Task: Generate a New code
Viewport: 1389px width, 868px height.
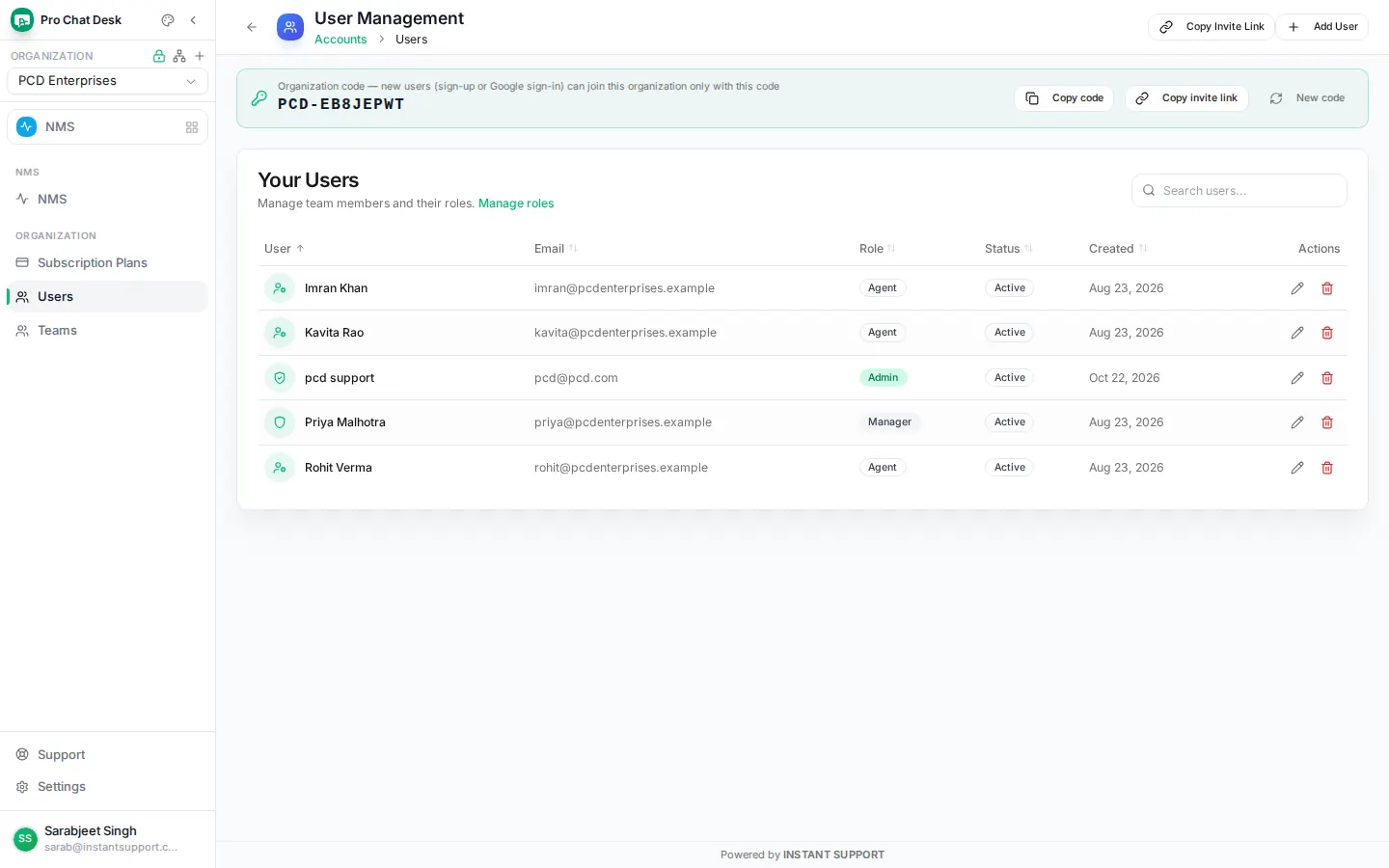Action: 1307,98
